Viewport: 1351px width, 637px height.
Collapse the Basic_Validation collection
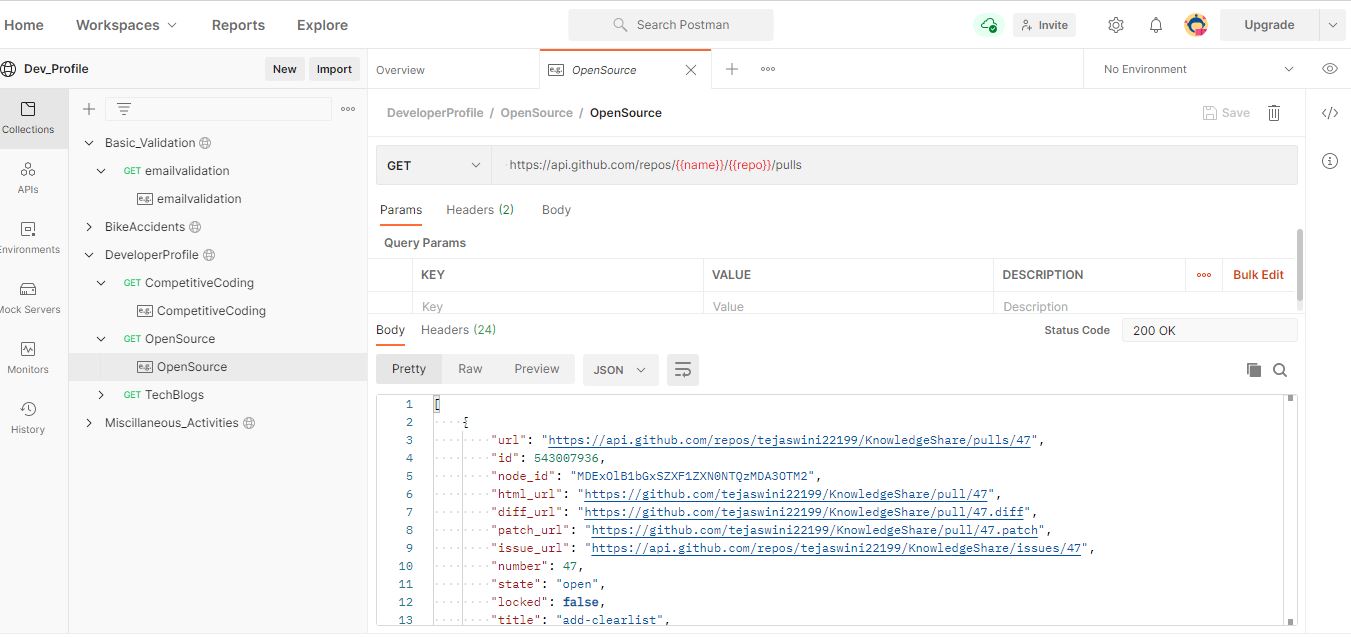pos(89,143)
